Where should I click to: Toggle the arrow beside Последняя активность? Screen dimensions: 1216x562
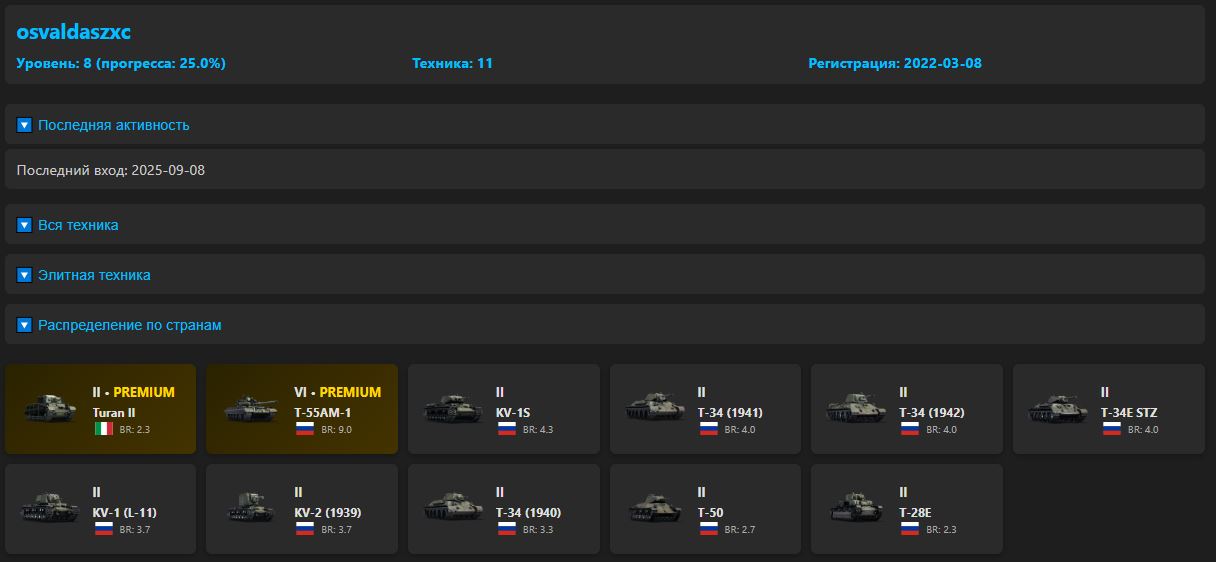[25, 125]
